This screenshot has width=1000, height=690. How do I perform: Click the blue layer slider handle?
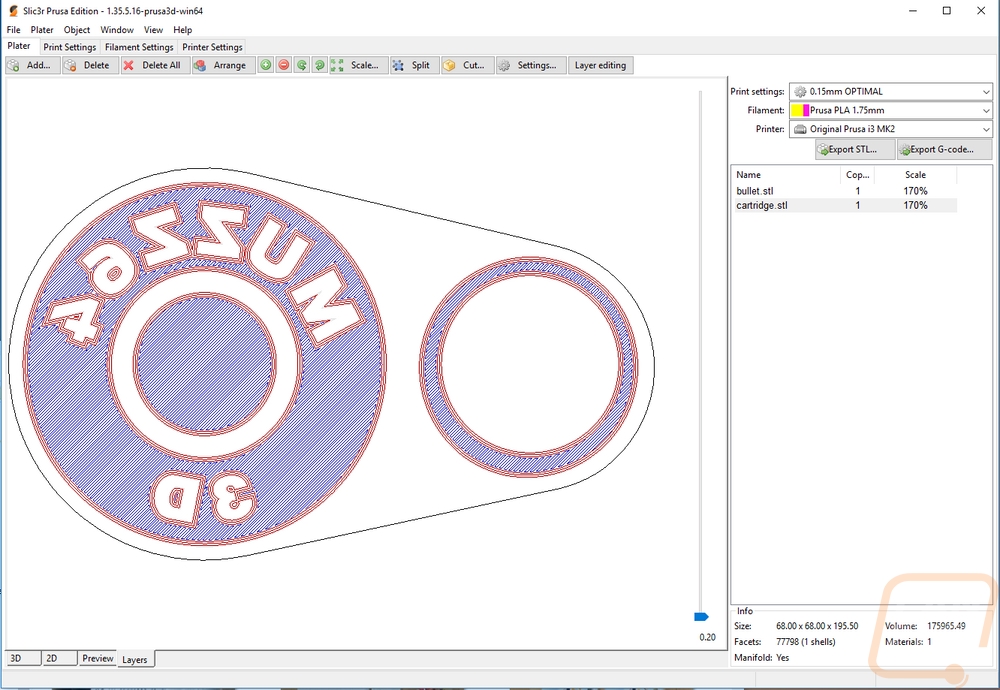click(x=701, y=617)
